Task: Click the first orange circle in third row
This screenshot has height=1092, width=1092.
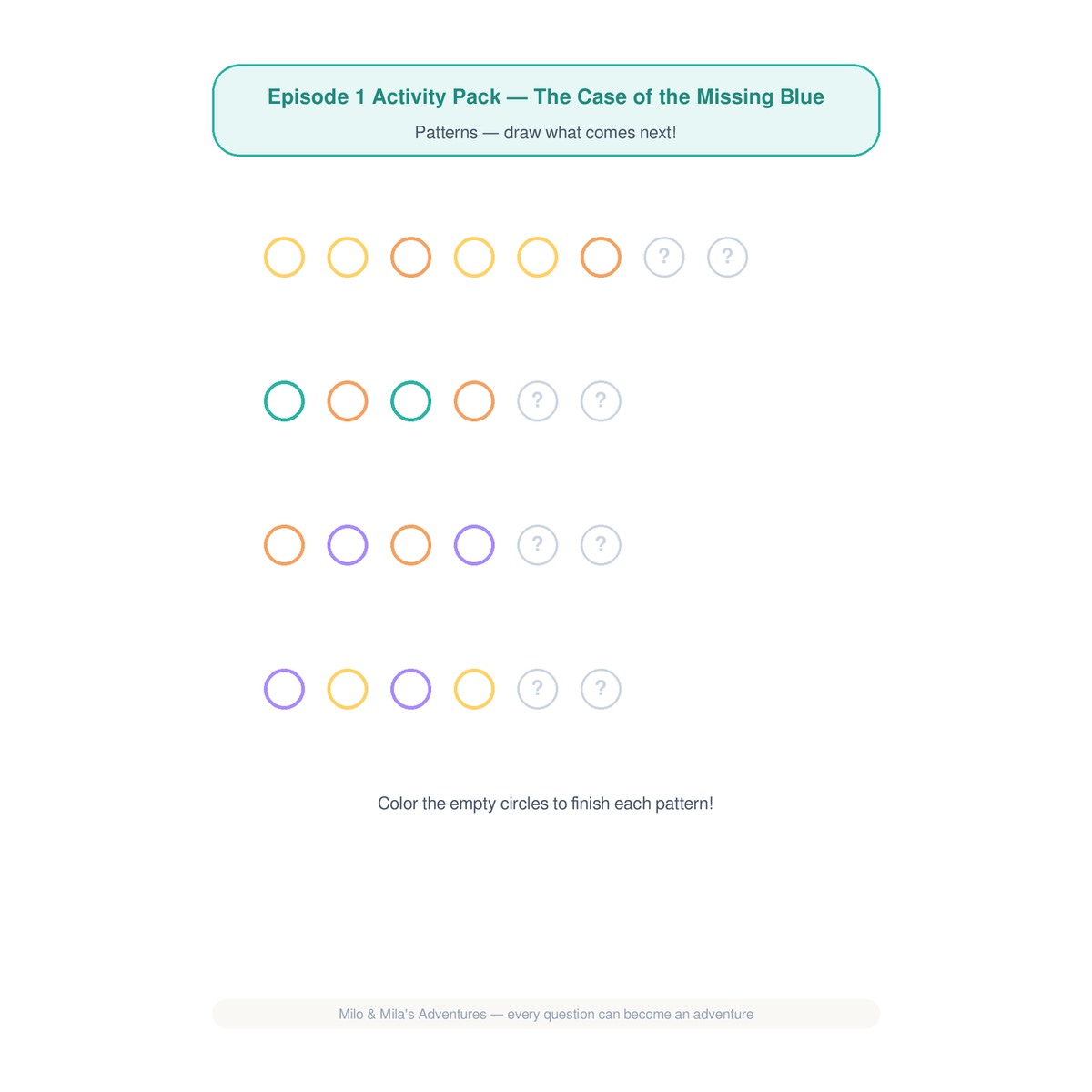Action: 284,545
